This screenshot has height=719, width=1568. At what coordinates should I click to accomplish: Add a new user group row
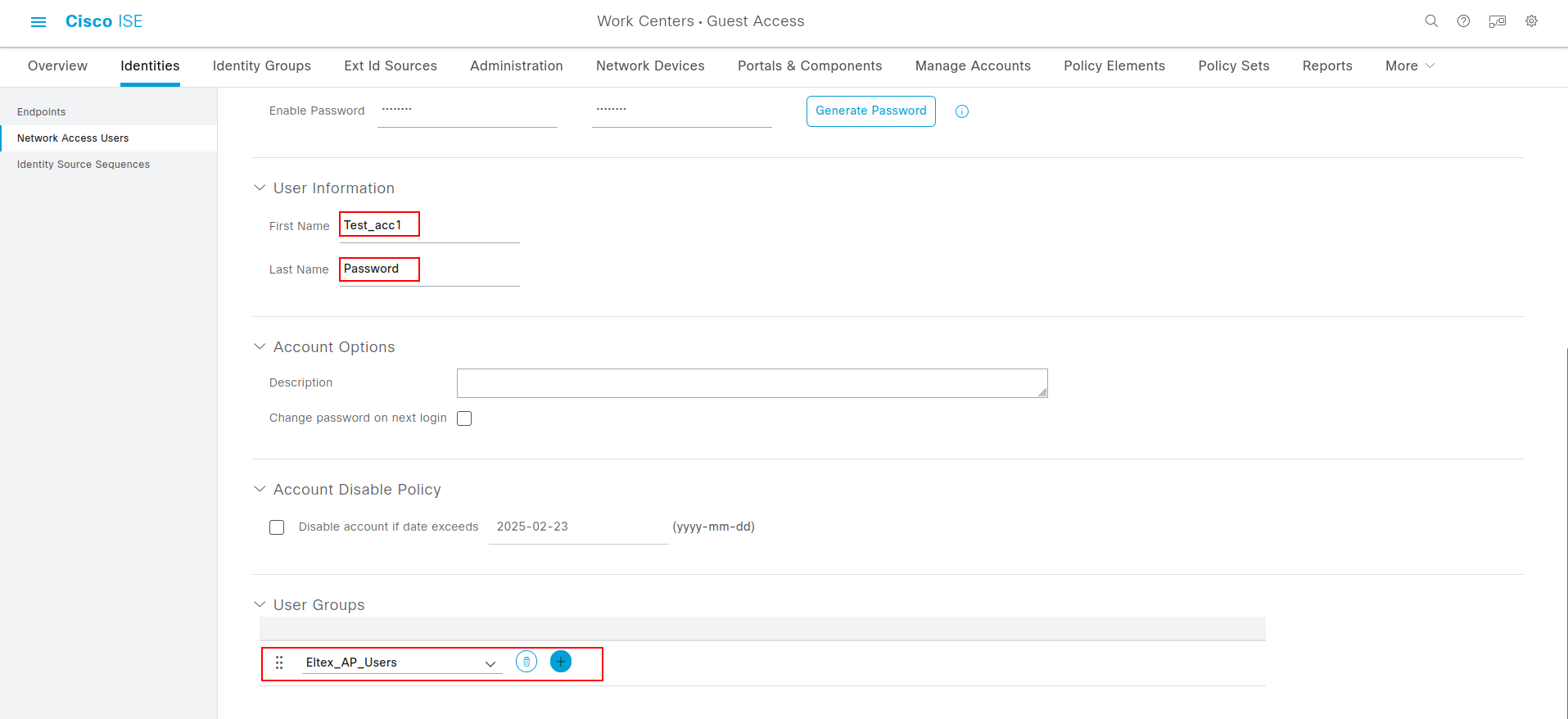tap(561, 662)
